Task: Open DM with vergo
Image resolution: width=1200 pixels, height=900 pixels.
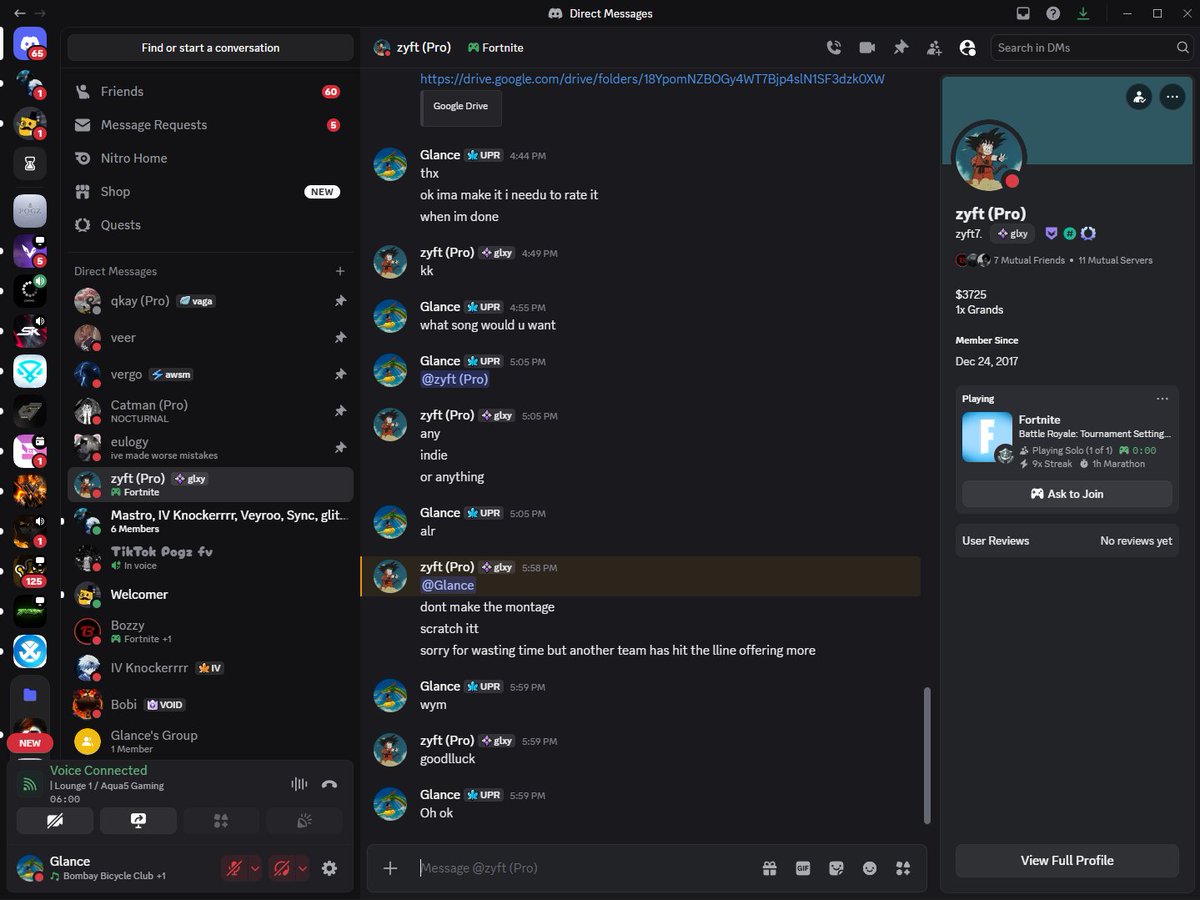Action: point(210,374)
